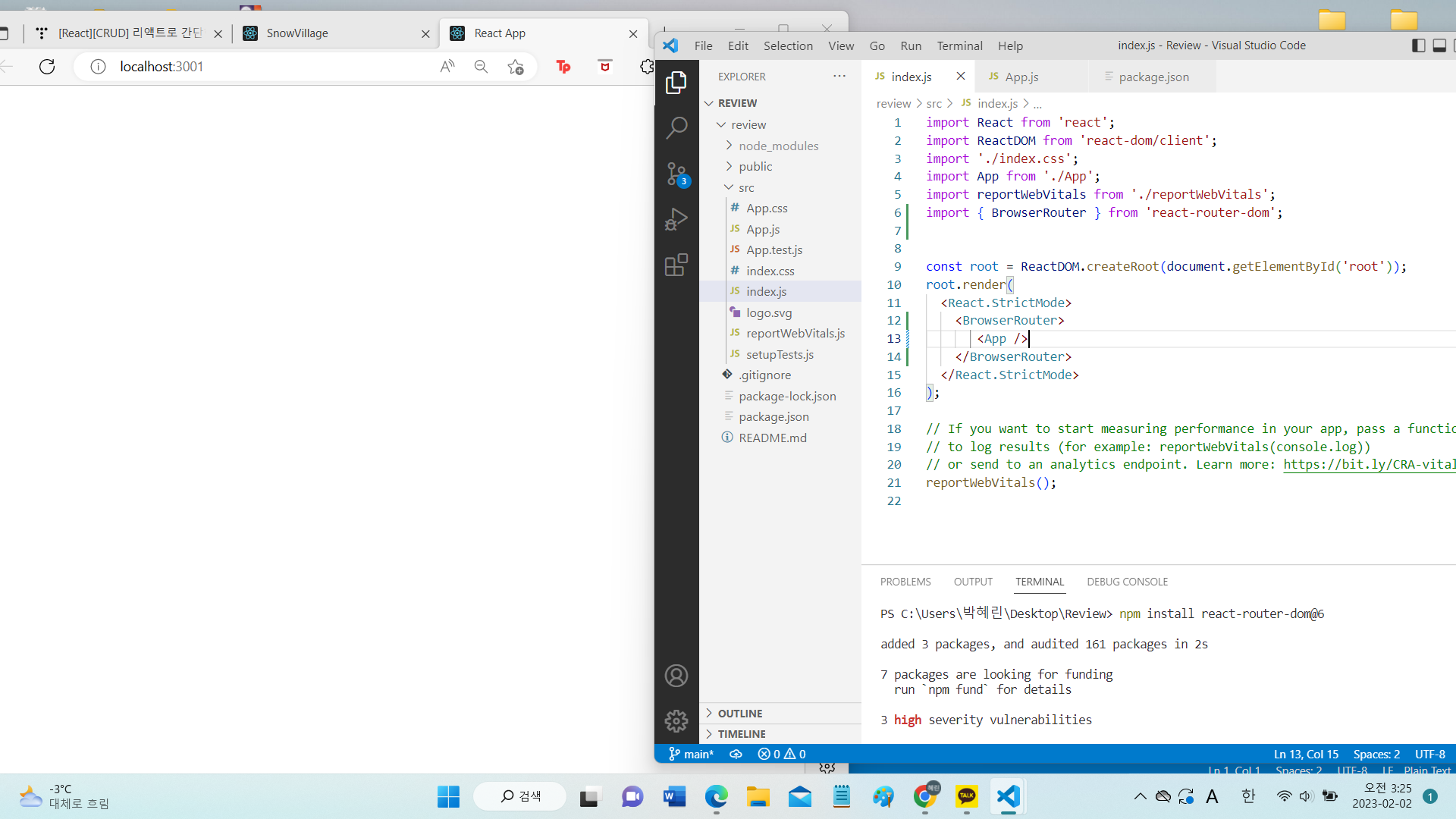The height and width of the screenshot is (819, 1456).
Task: Open the Explorer view in activity bar
Action: [676, 82]
